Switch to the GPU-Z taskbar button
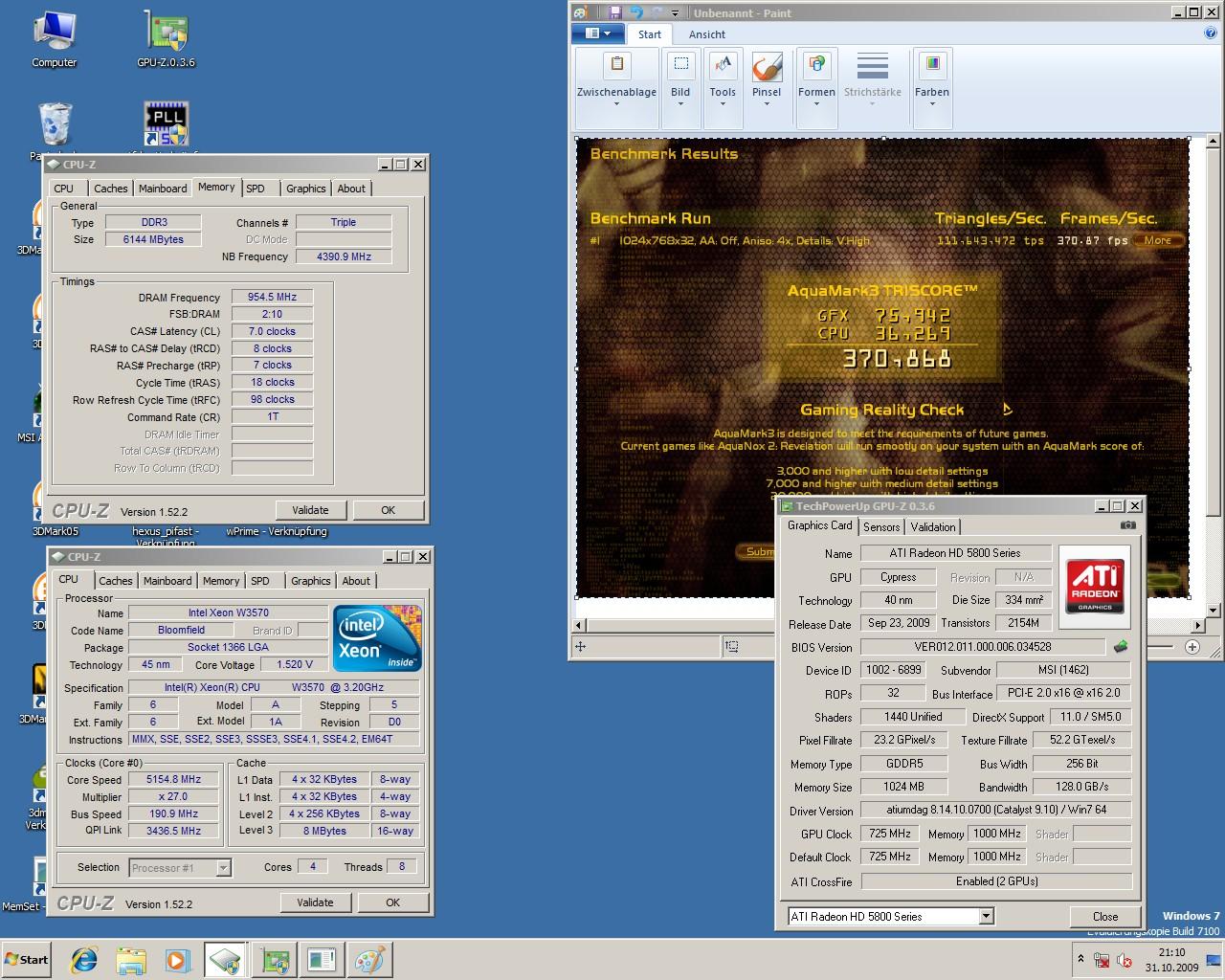This screenshot has width=1225, height=980. coord(276,960)
